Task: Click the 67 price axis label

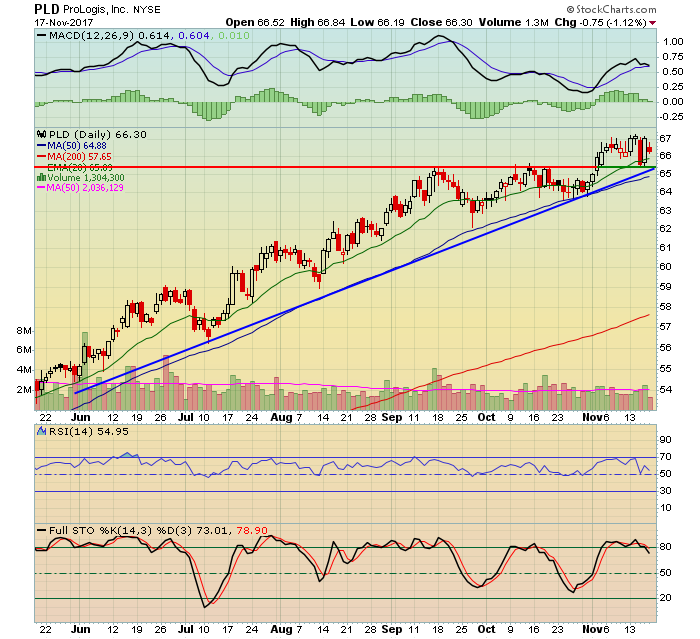Action: point(665,138)
